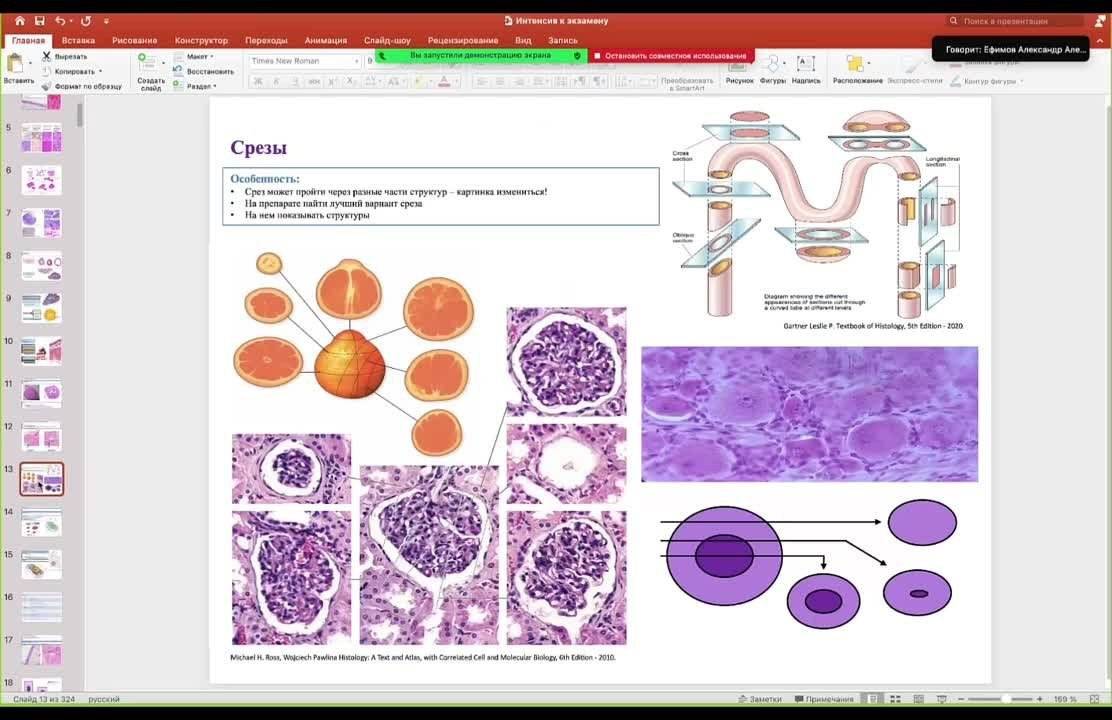Enable normal view in status bar

coord(873,699)
